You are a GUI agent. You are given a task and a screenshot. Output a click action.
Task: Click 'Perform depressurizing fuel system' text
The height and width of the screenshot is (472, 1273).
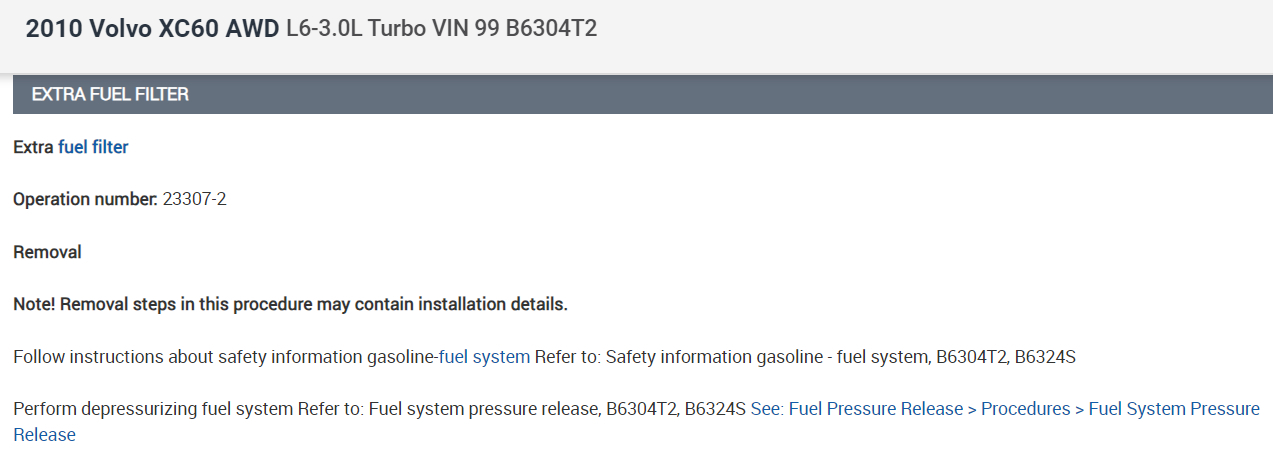[153, 409]
